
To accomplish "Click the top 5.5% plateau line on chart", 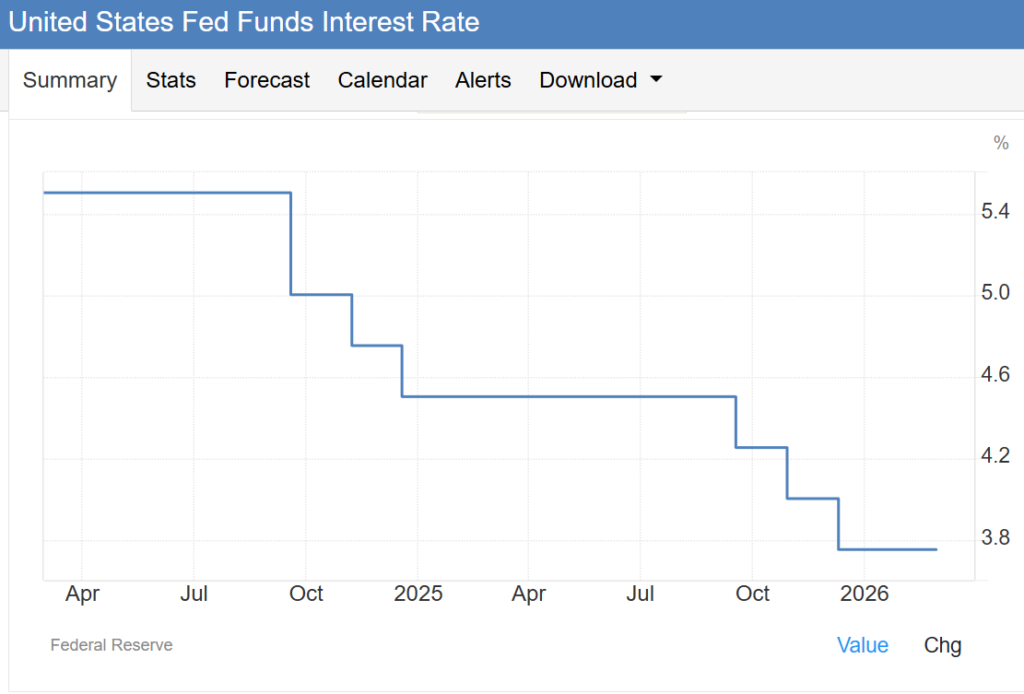I will (x=167, y=192).
